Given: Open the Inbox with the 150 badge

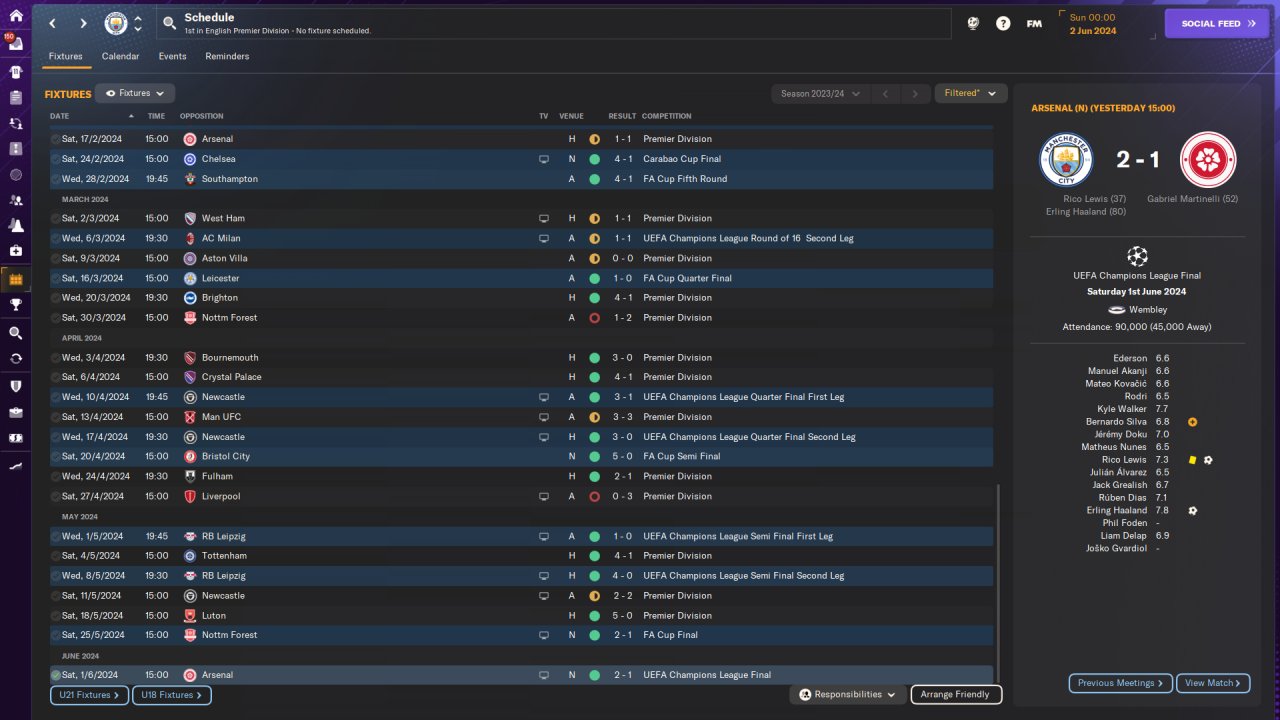Looking at the screenshot, I should pyautogui.click(x=15, y=44).
